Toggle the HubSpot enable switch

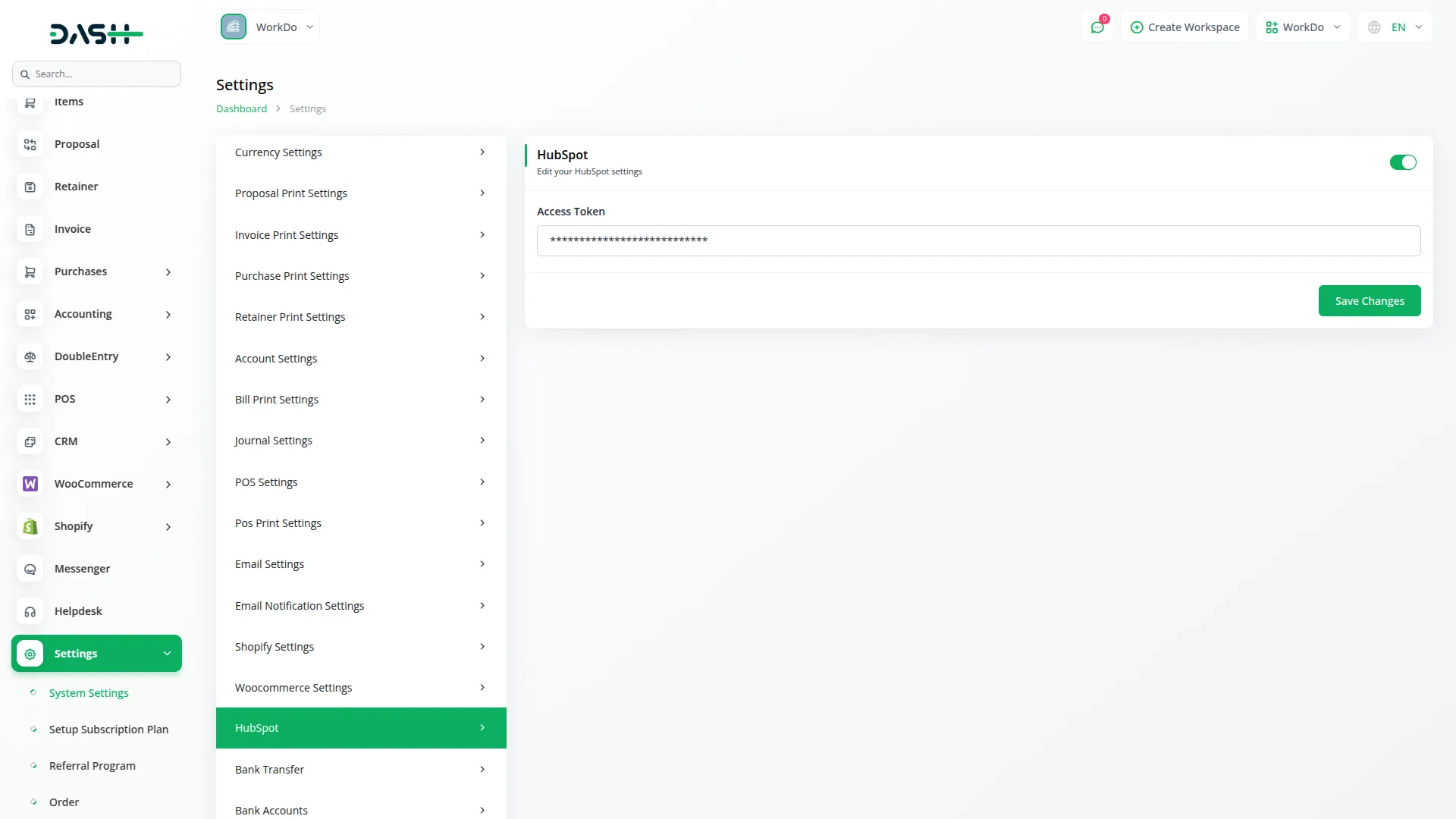click(1403, 162)
